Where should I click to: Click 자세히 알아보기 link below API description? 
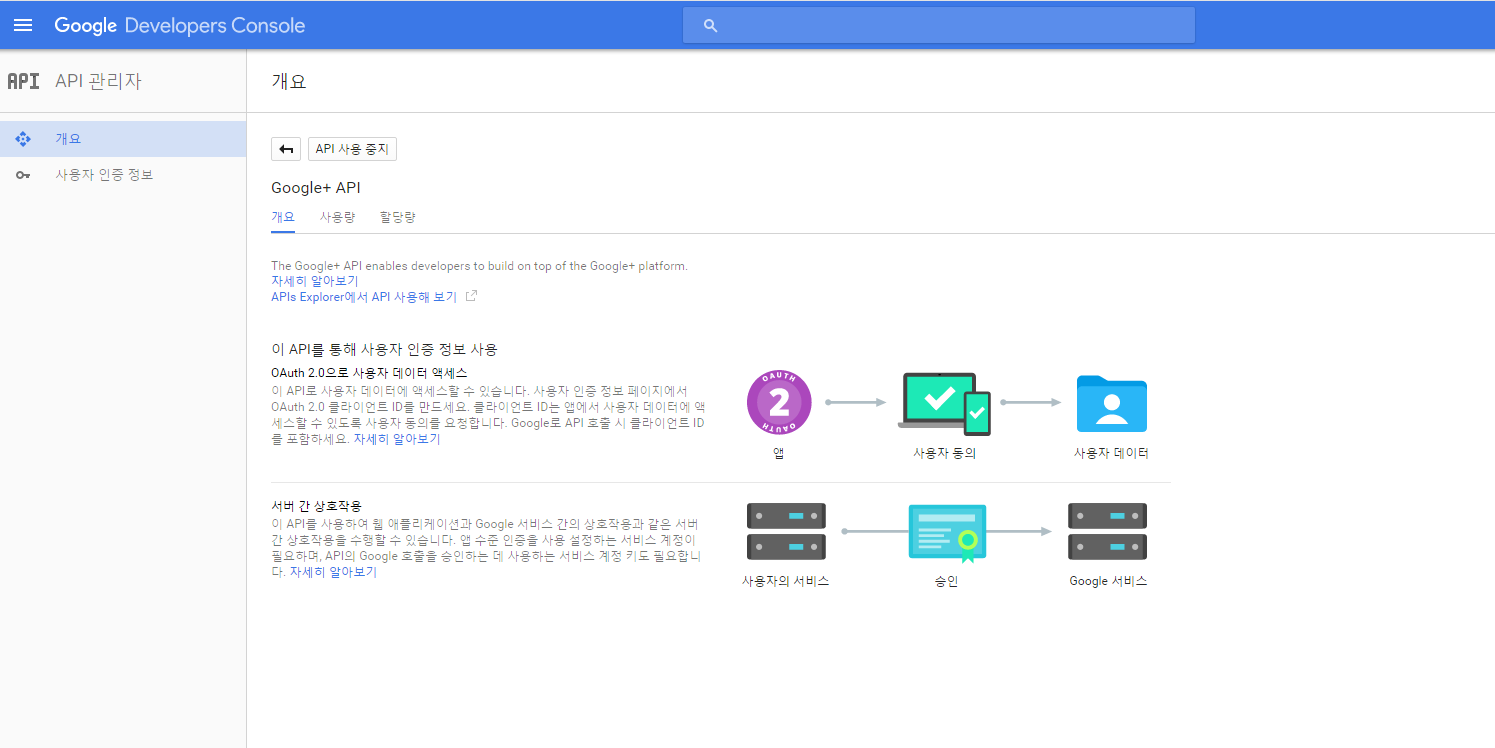click(x=314, y=281)
